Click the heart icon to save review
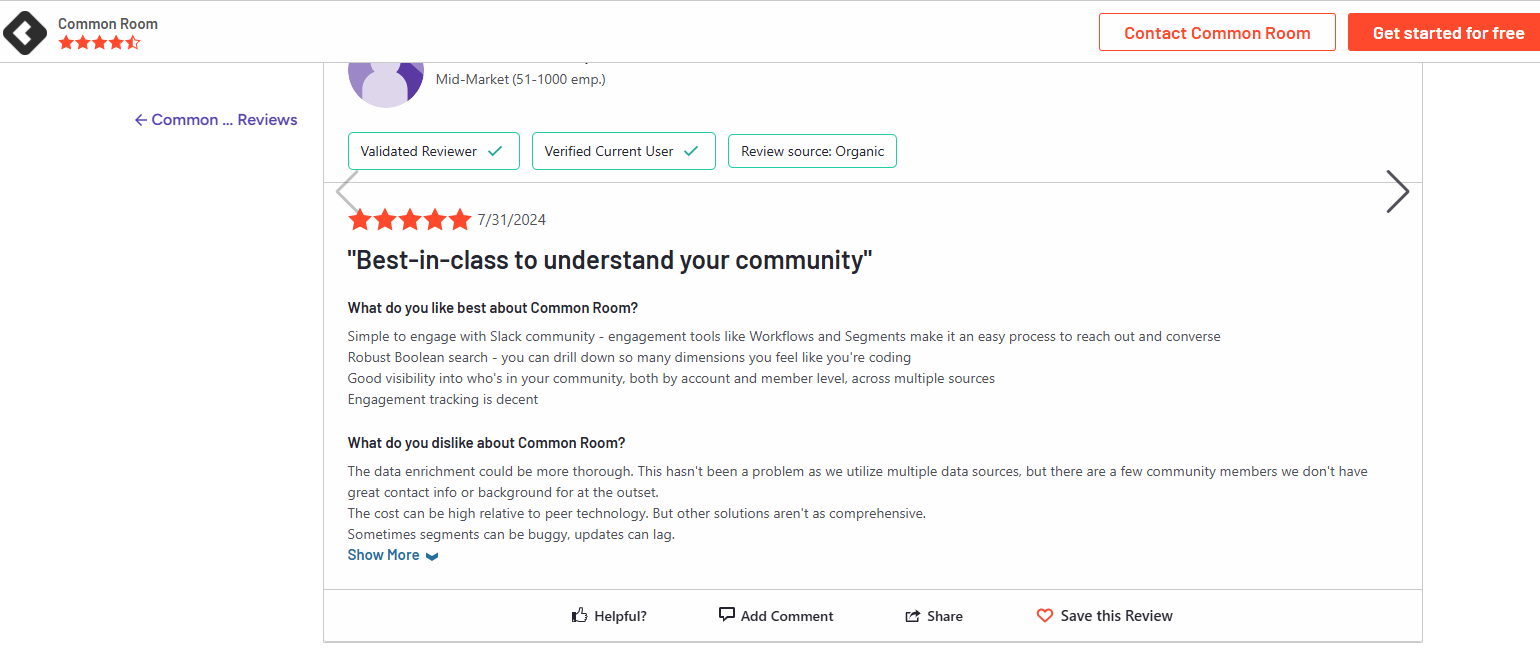 tap(1045, 616)
